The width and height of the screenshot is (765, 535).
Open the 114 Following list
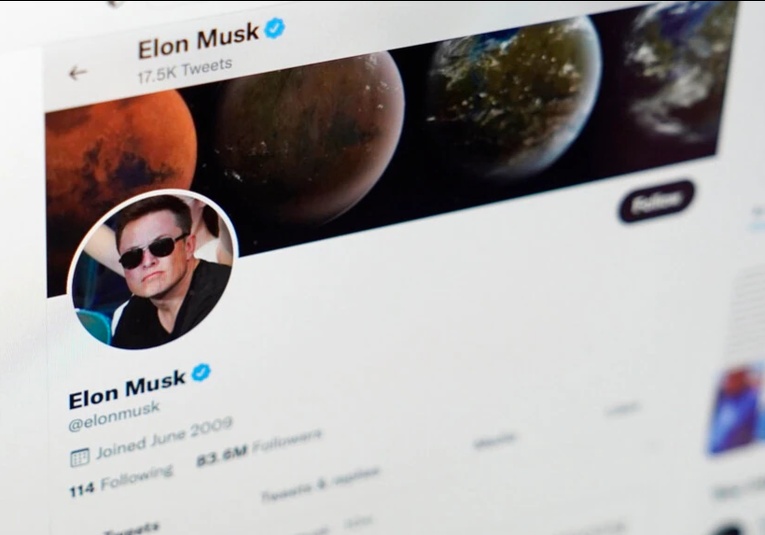tap(121, 480)
